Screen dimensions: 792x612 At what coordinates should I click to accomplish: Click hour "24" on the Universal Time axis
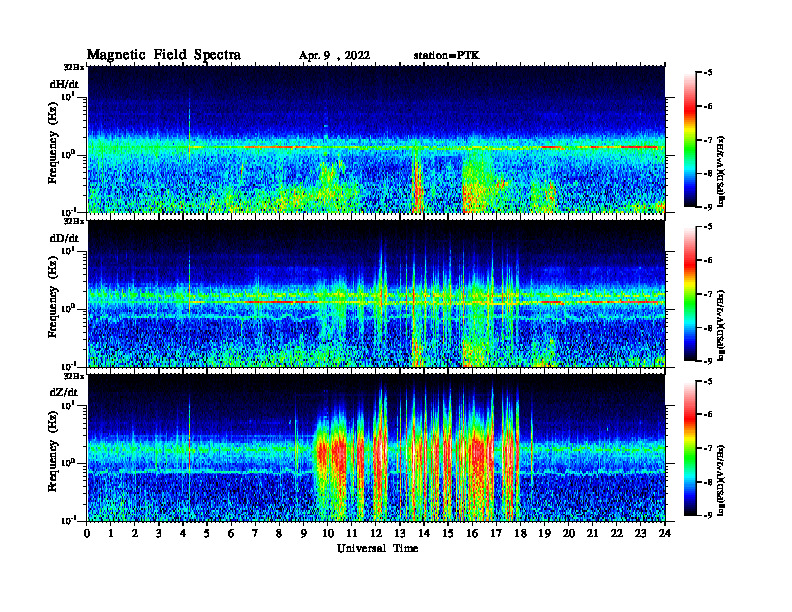click(665, 534)
